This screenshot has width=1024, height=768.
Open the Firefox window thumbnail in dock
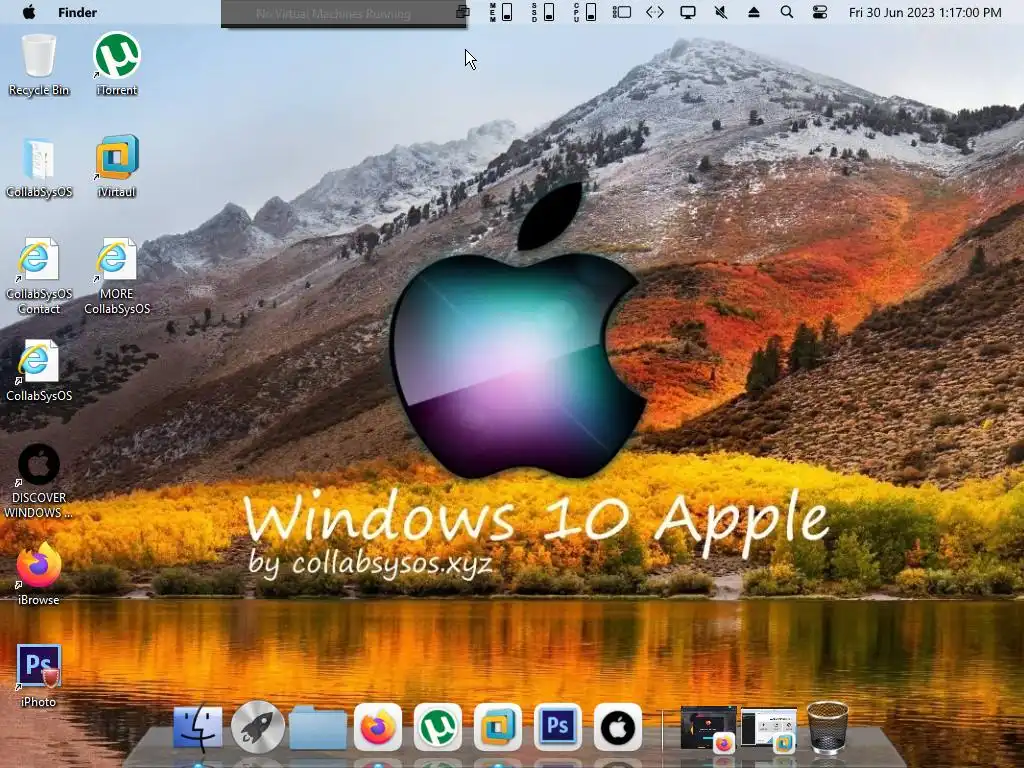pyautogui.click(x=709, y=728)
